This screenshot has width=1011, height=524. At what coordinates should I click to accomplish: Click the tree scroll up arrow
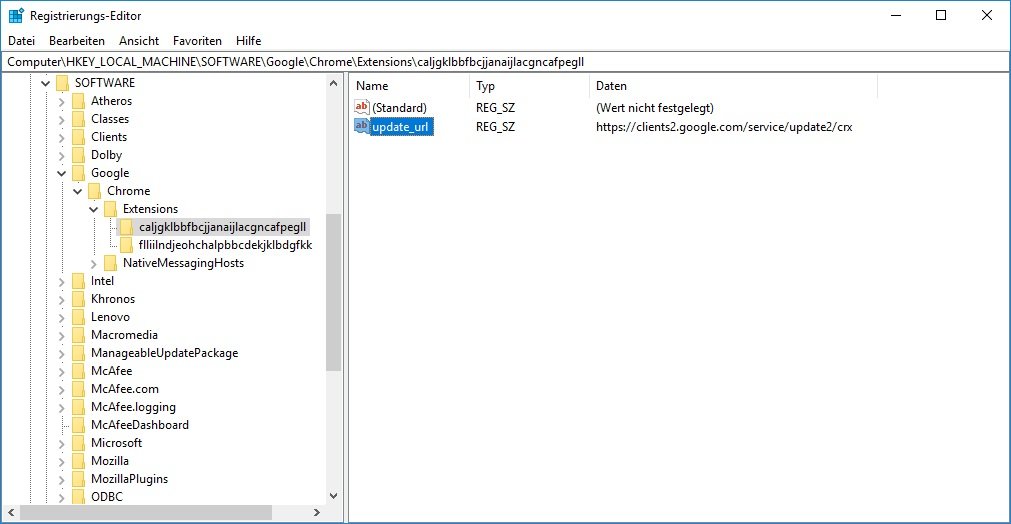point(333,83)
